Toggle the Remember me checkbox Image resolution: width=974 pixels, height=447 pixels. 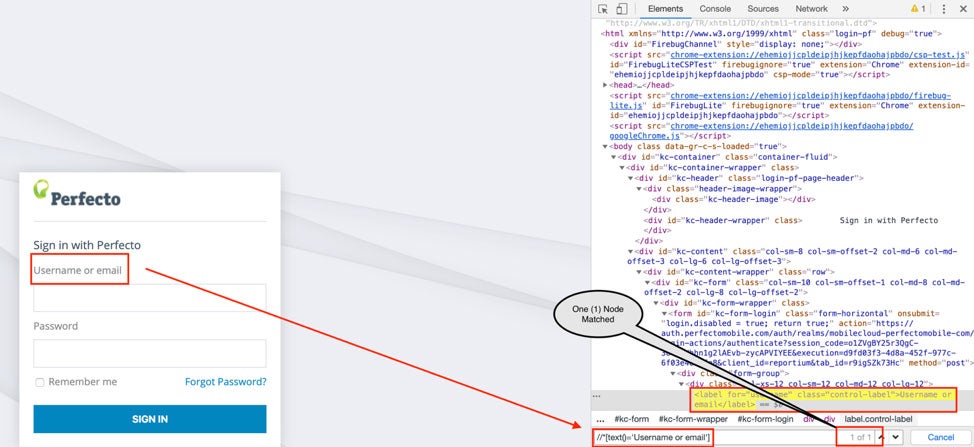[x=40, y=382]
